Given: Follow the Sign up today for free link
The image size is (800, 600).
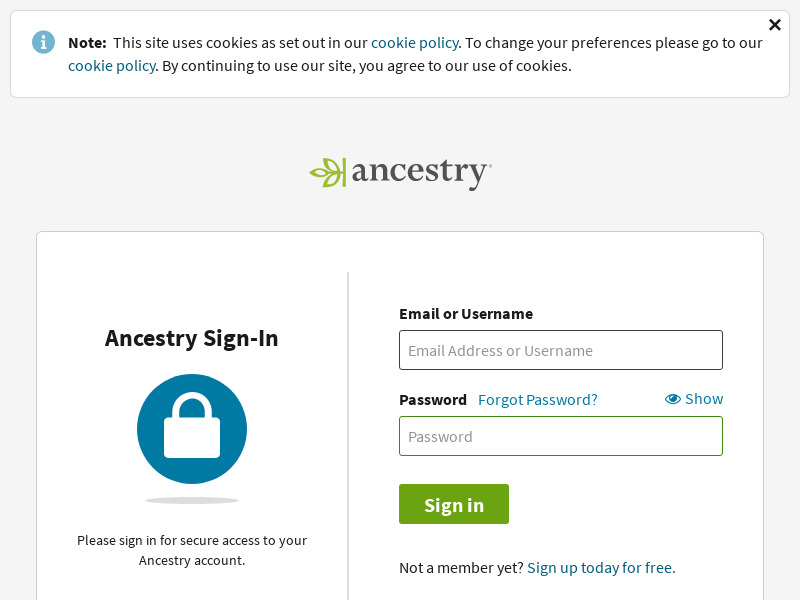Looking at the screenshot, I should 600,567.
